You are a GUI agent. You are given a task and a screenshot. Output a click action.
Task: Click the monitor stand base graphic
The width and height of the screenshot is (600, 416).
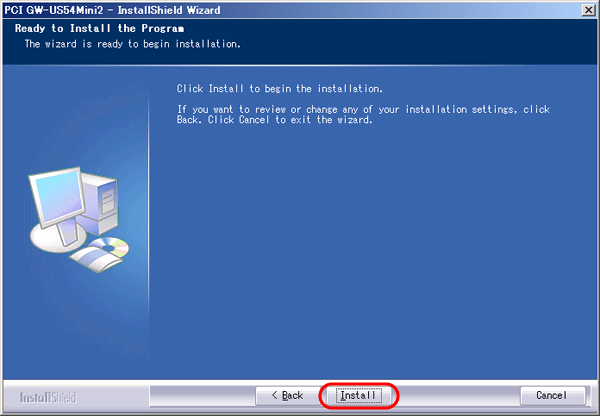point(57,237)
